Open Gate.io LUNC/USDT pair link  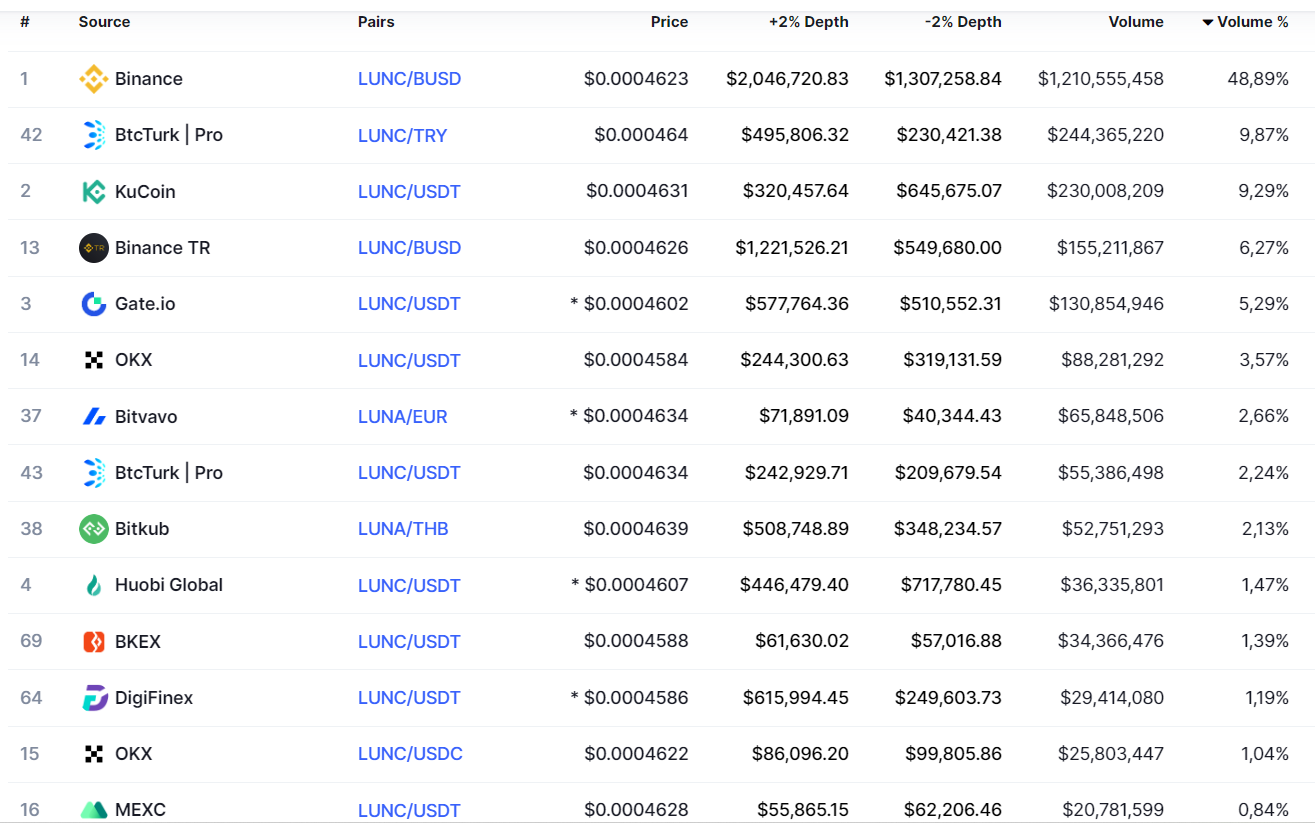point(409,304)
